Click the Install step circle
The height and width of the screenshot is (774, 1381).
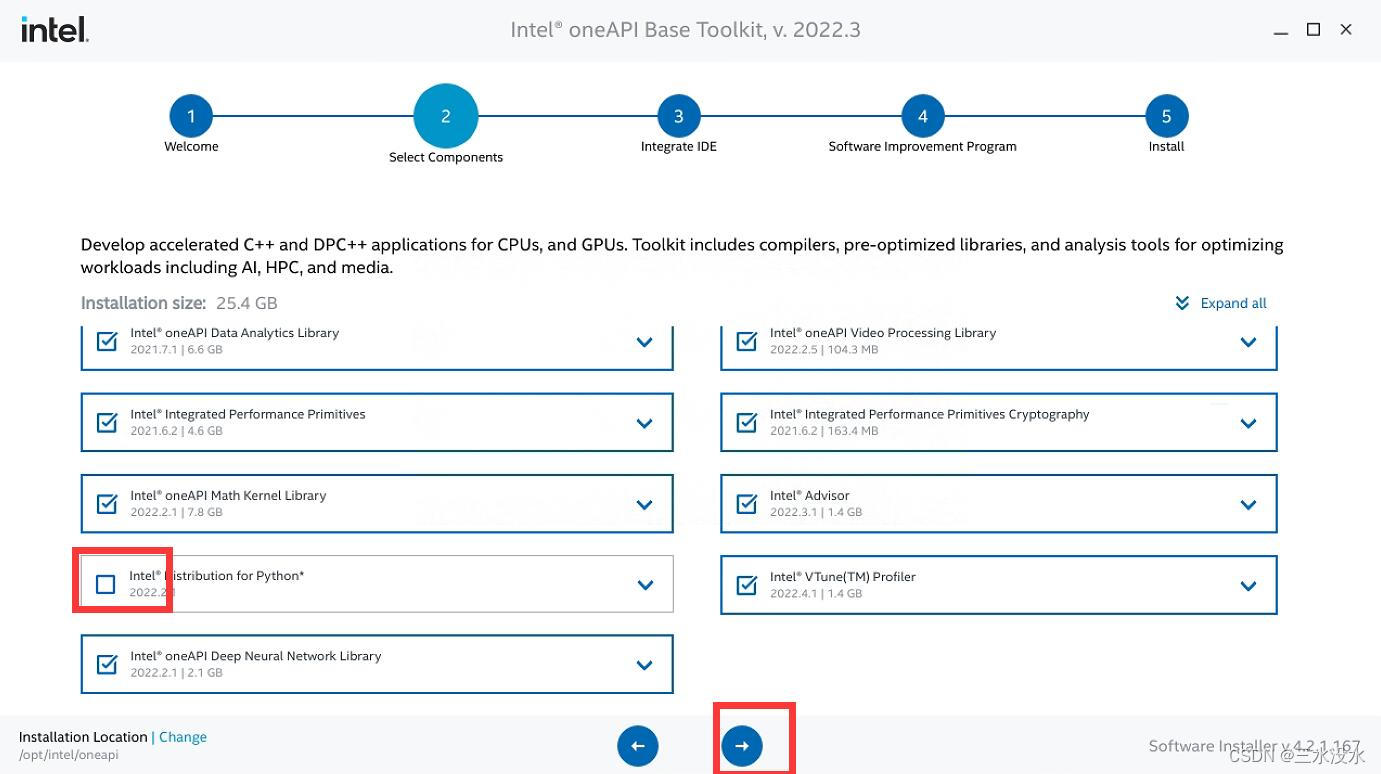click(1166, 115)
